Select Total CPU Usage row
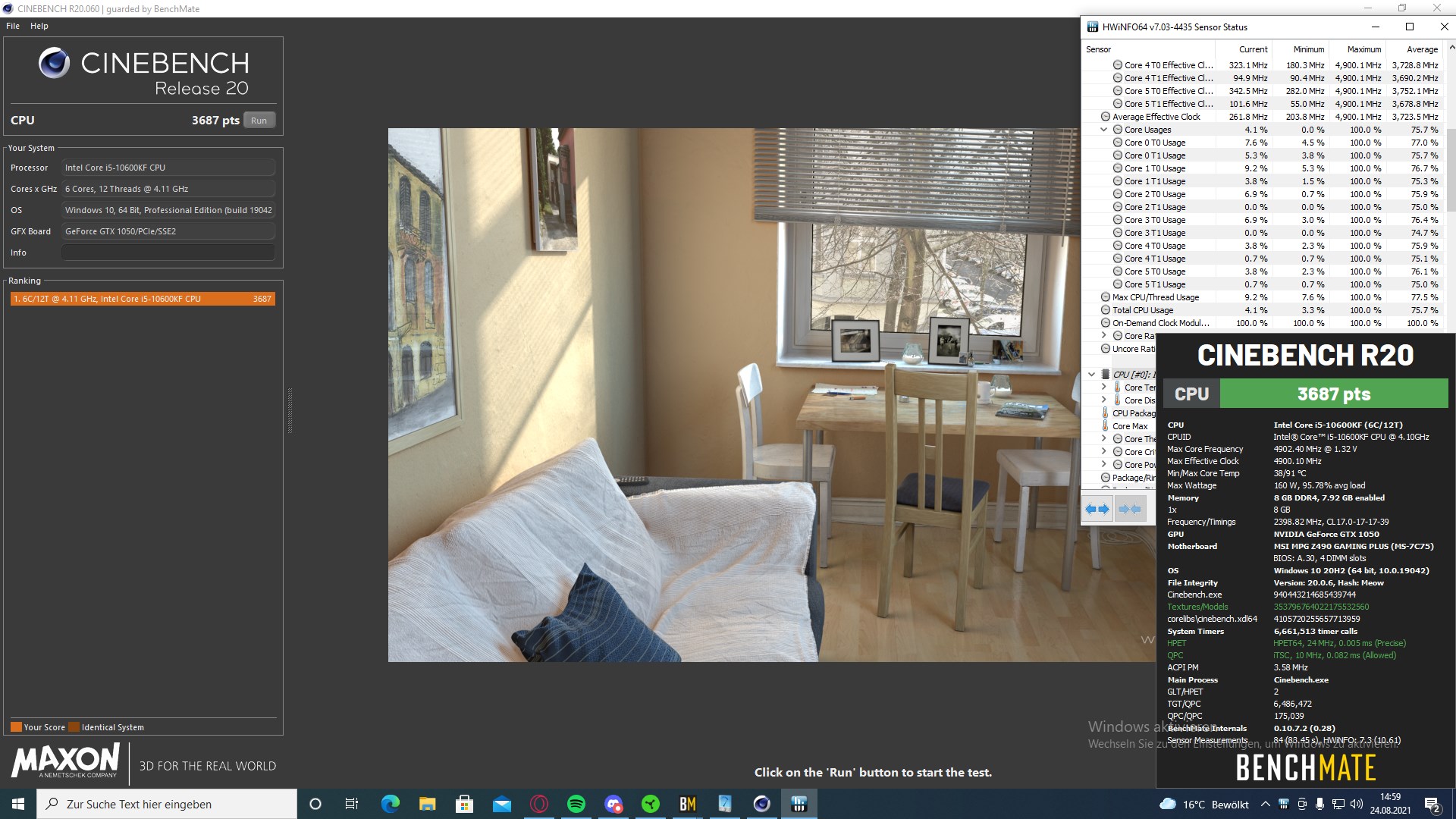 pyautogui.click(x=1263, y=310)
